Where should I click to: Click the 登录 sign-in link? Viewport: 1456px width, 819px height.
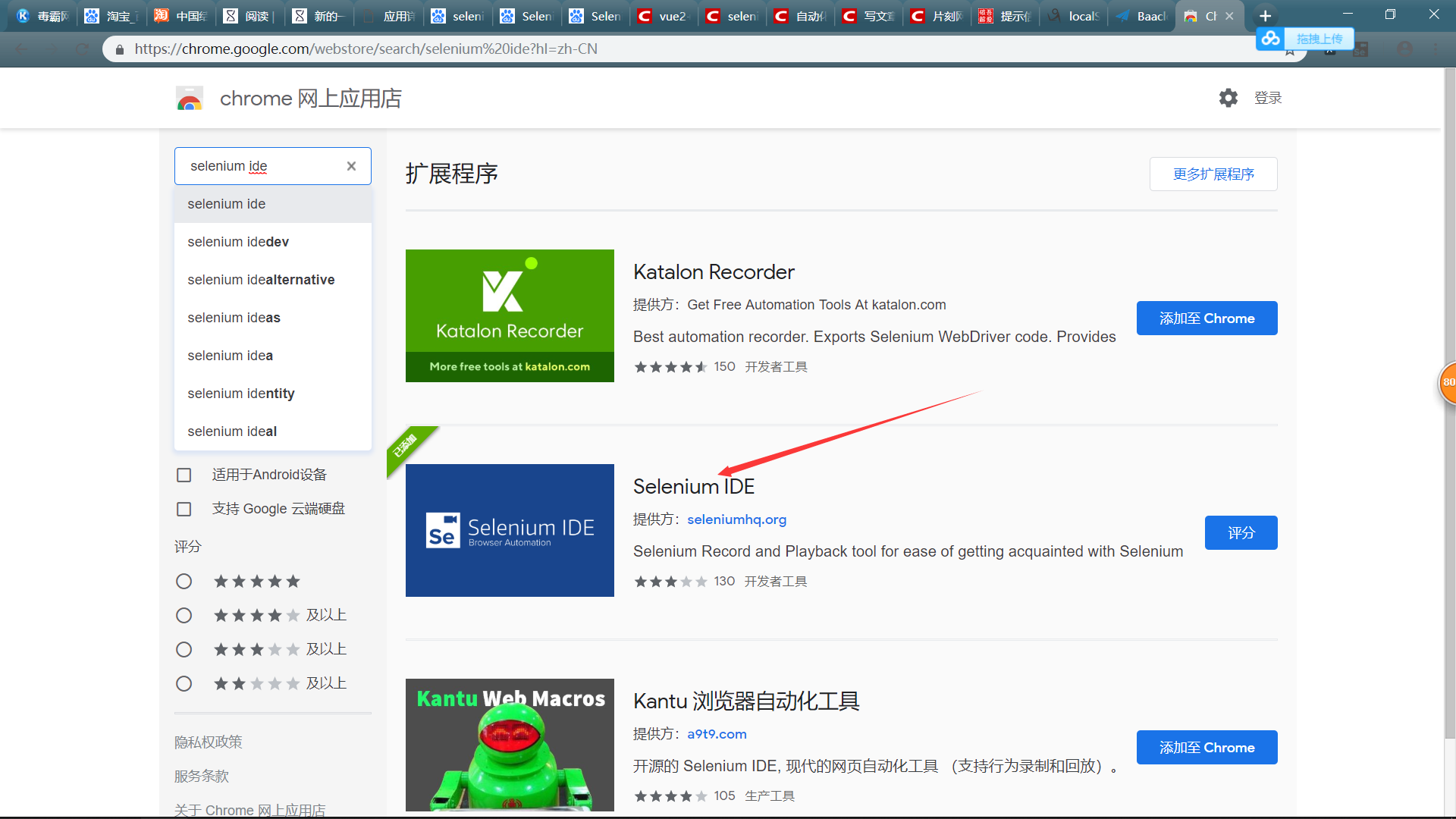click(1268, 98)
